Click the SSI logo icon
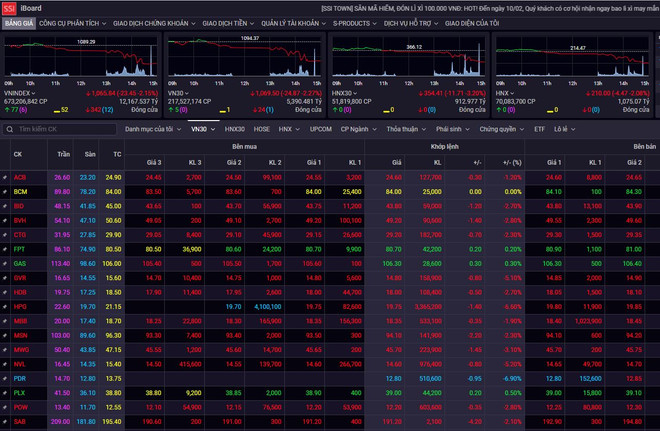This screenshot has height=431, width=660. (x=9, y=8)
